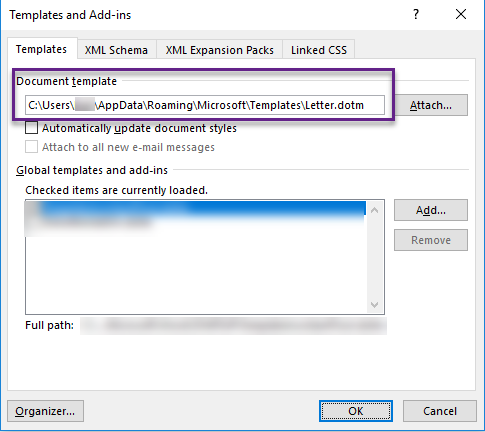Click empty area in global templates list
Screen dimensions: 485x432
pos(197,273)
